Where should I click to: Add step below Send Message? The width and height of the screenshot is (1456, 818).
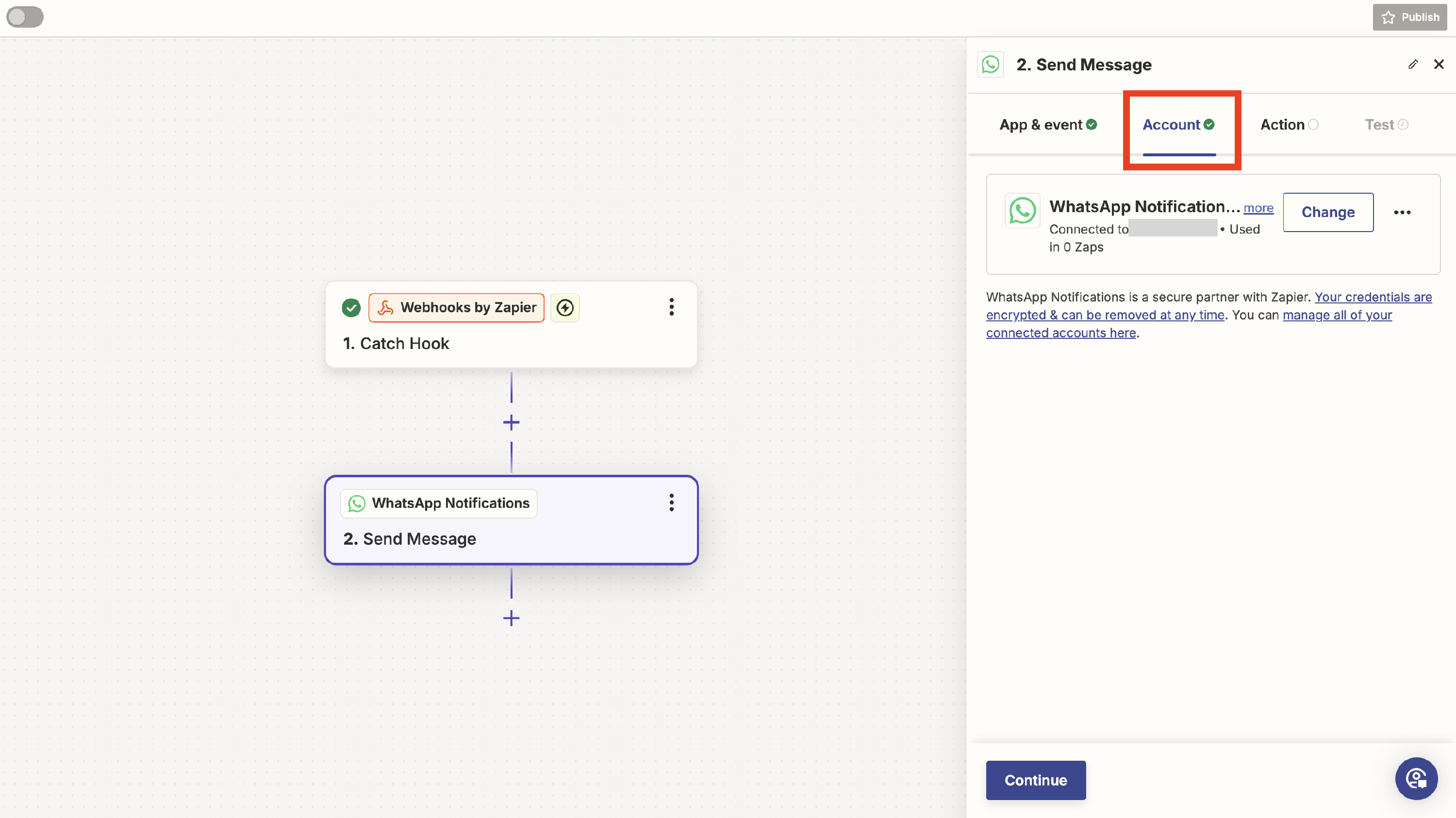(511, 618)
